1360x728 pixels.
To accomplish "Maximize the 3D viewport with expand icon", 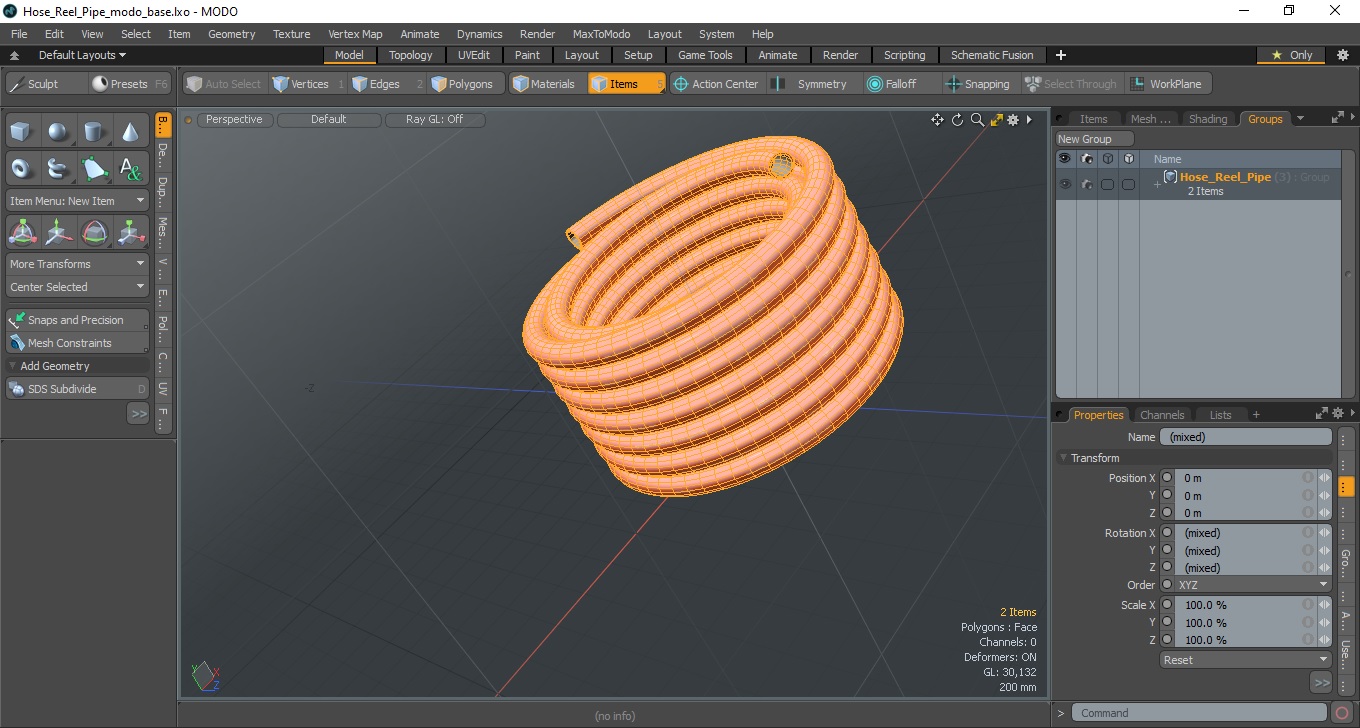I will coord(996,120).
